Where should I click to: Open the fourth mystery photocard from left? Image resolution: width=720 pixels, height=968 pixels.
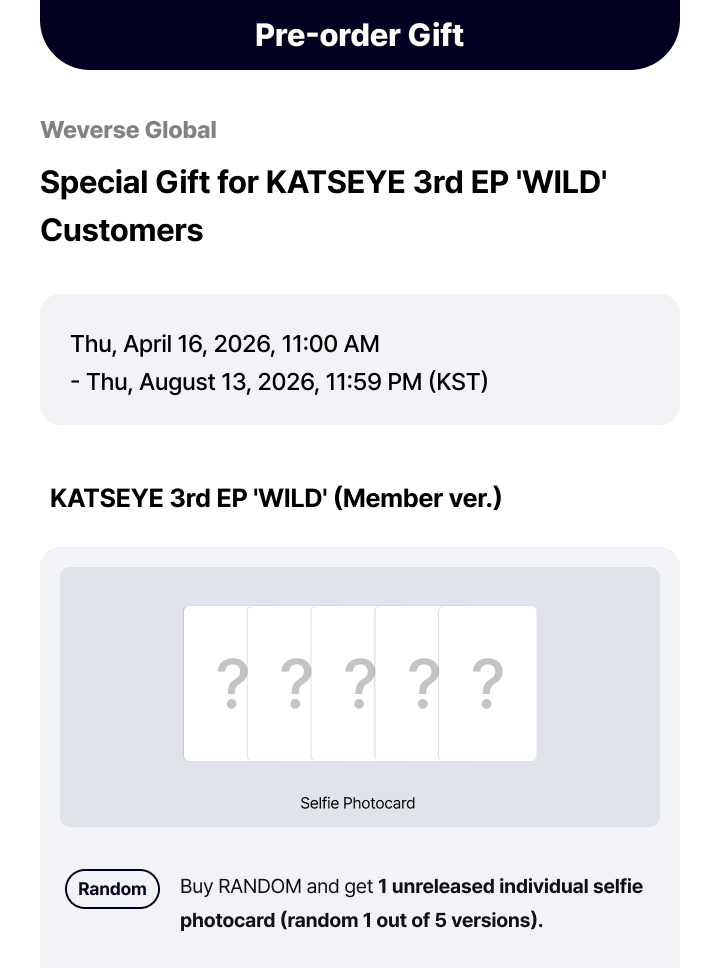click(407, 683)
